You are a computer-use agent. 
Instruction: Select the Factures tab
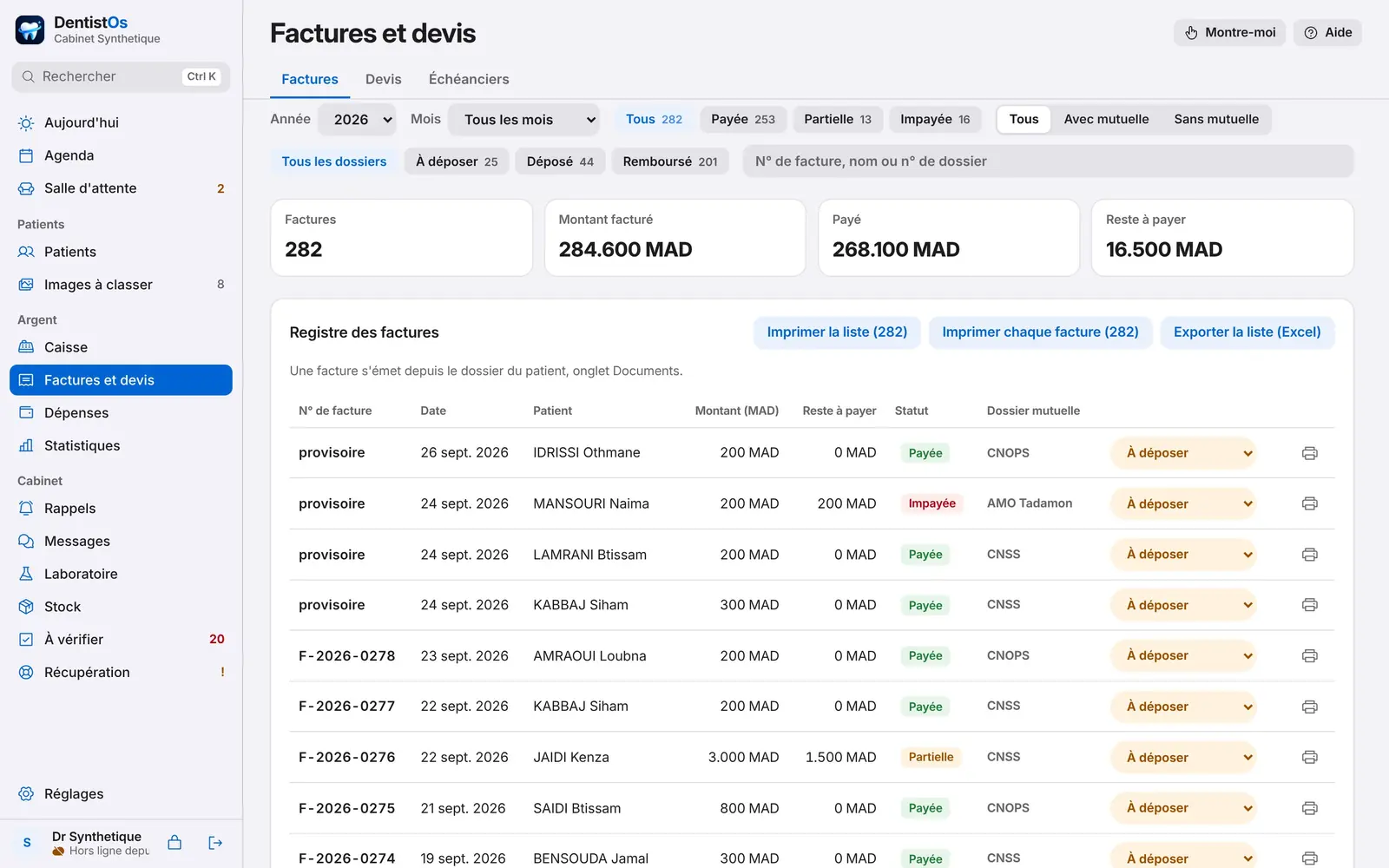tap(310, 79)
